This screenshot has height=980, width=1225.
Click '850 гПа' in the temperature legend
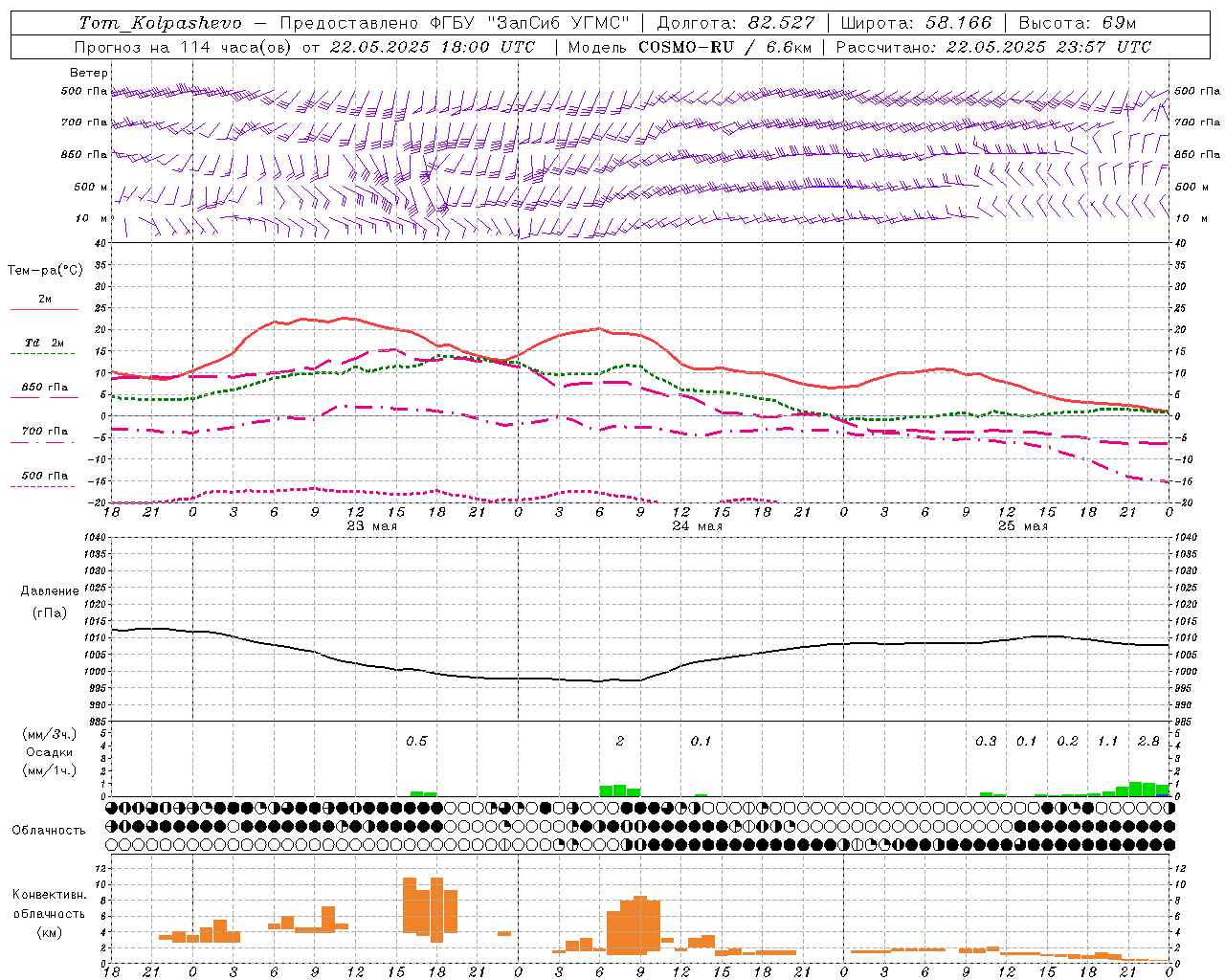pos(45,388)
